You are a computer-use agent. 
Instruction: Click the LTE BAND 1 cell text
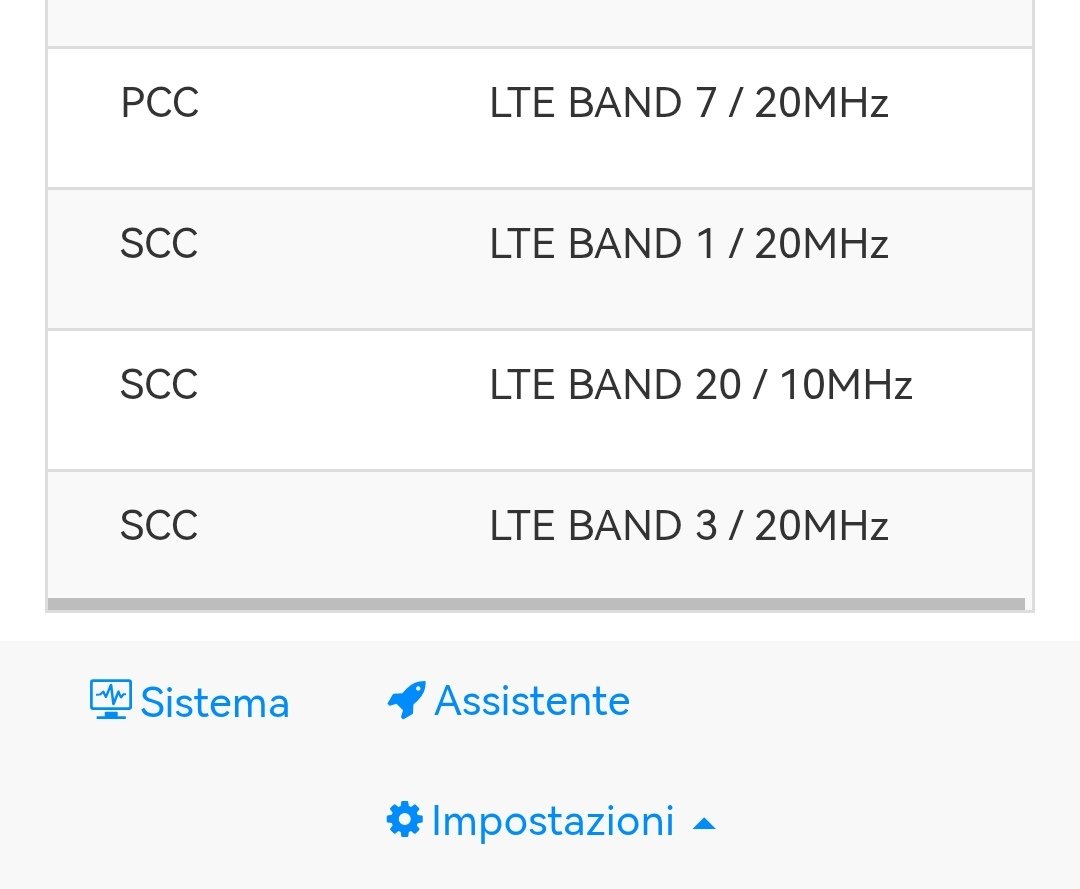click(602, 244)
